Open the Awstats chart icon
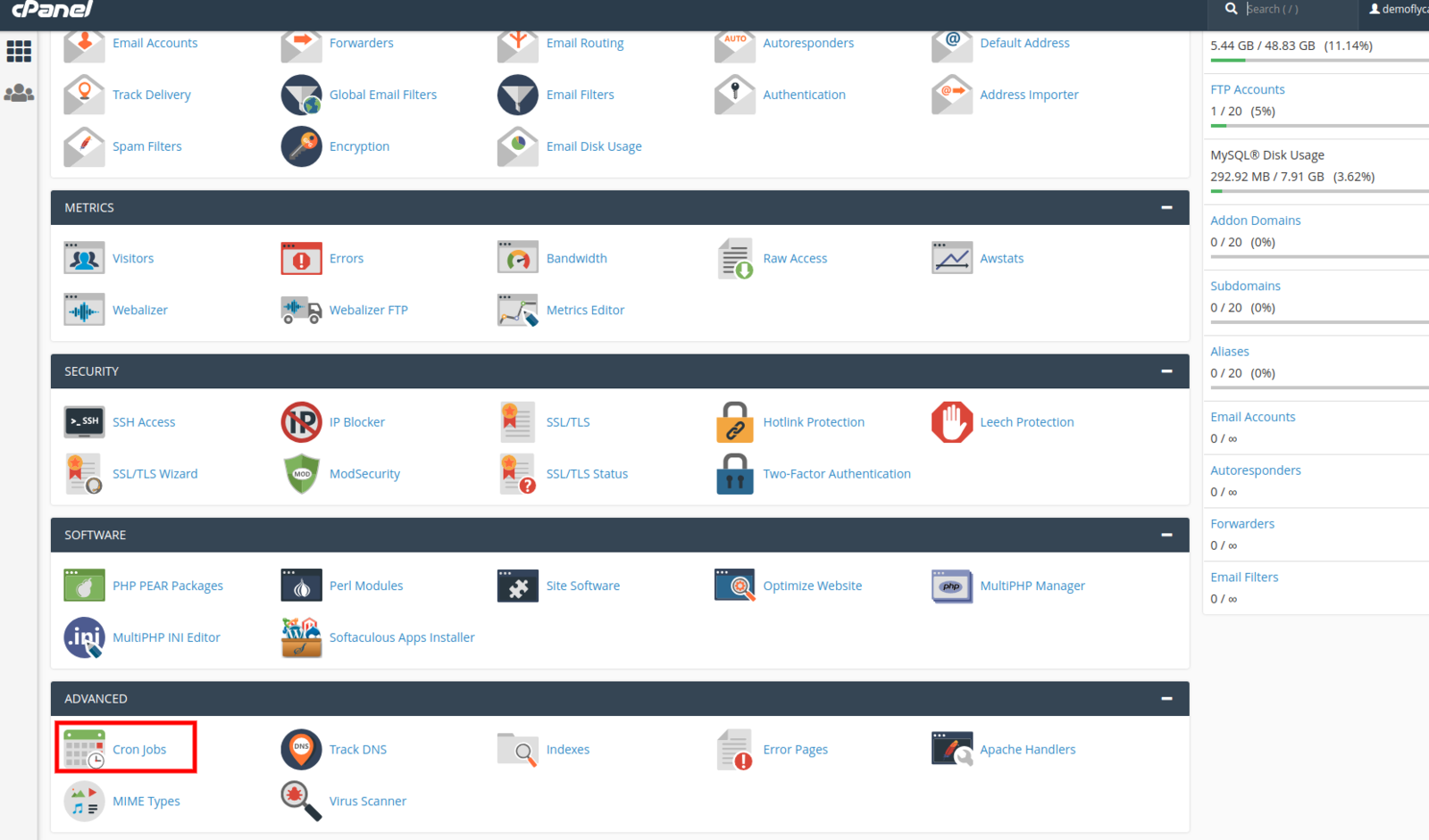The image size is (1429, 840). (x=951, y=258)
